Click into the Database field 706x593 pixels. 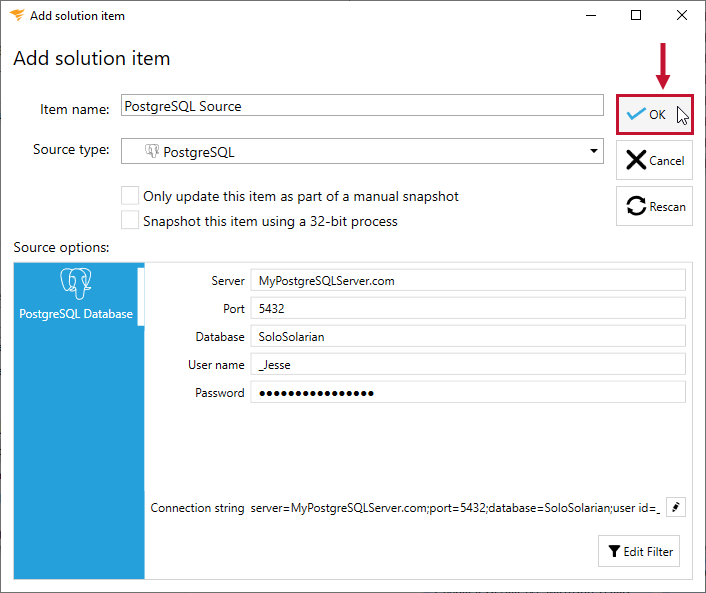pos(468,336)
